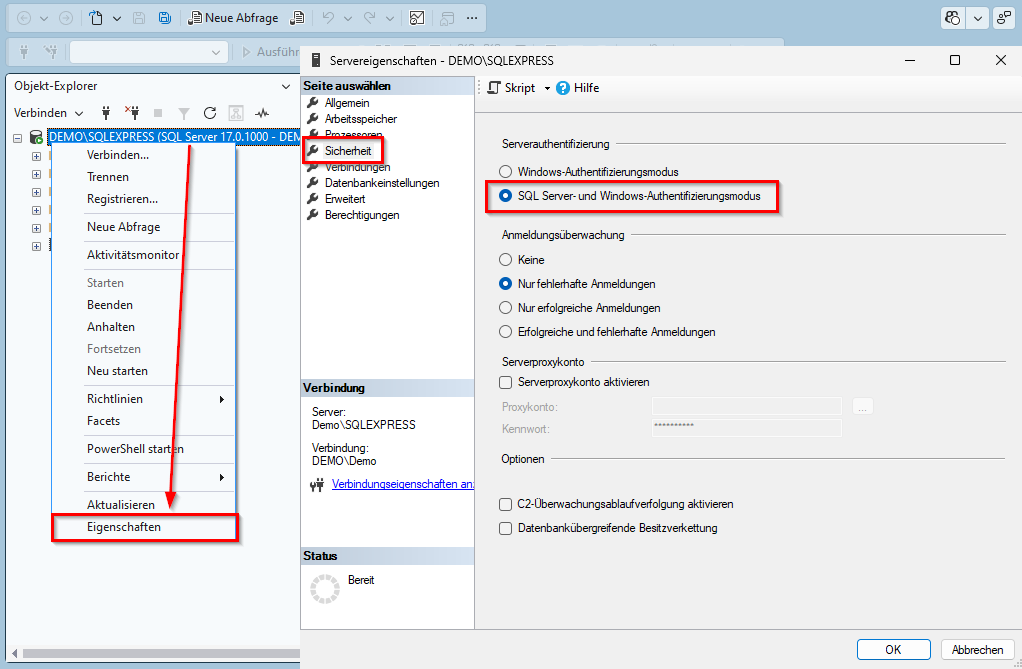Click the stop square icon in Objekt-Explorer
The width and height of the screenshot is (1022, 669).
pyautogui.click(x=158, y=113)
